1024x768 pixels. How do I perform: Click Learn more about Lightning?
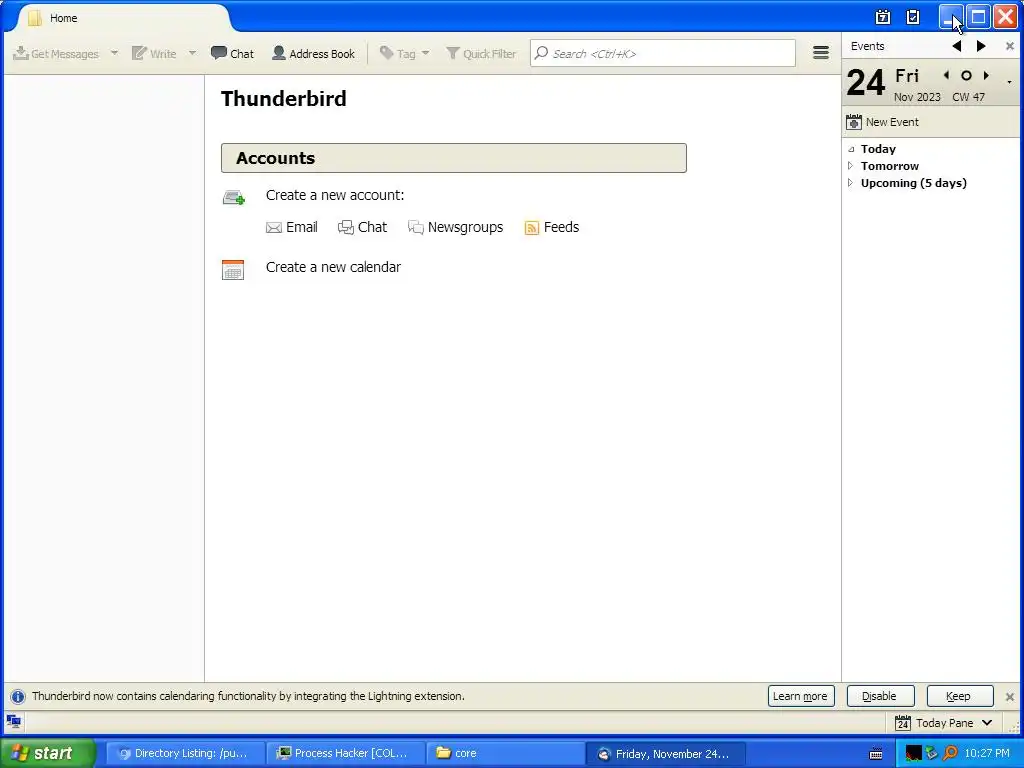(801, 696)
